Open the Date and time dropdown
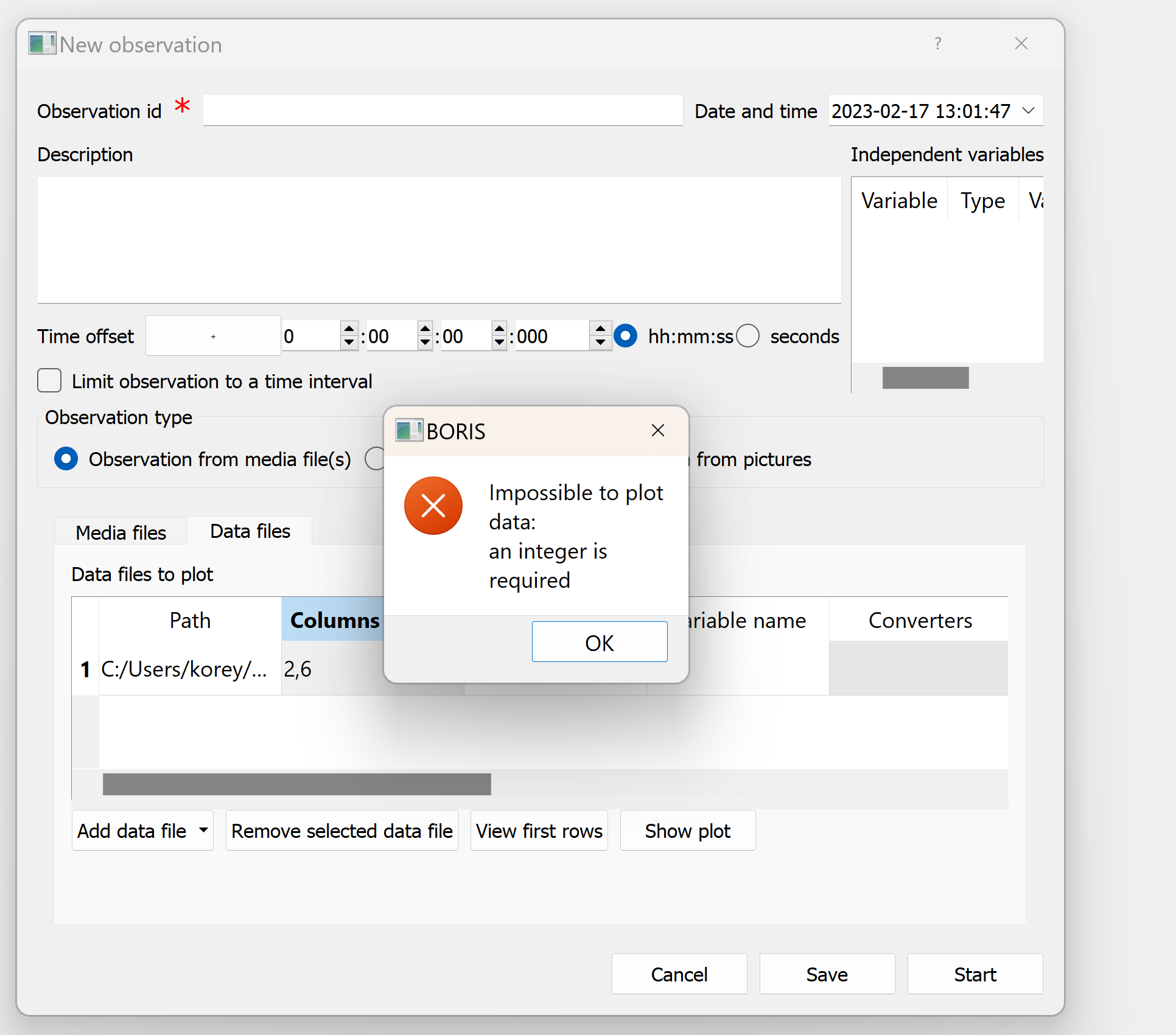The height and width of the screenshot is (1035, 1176). pos(1029,111)
